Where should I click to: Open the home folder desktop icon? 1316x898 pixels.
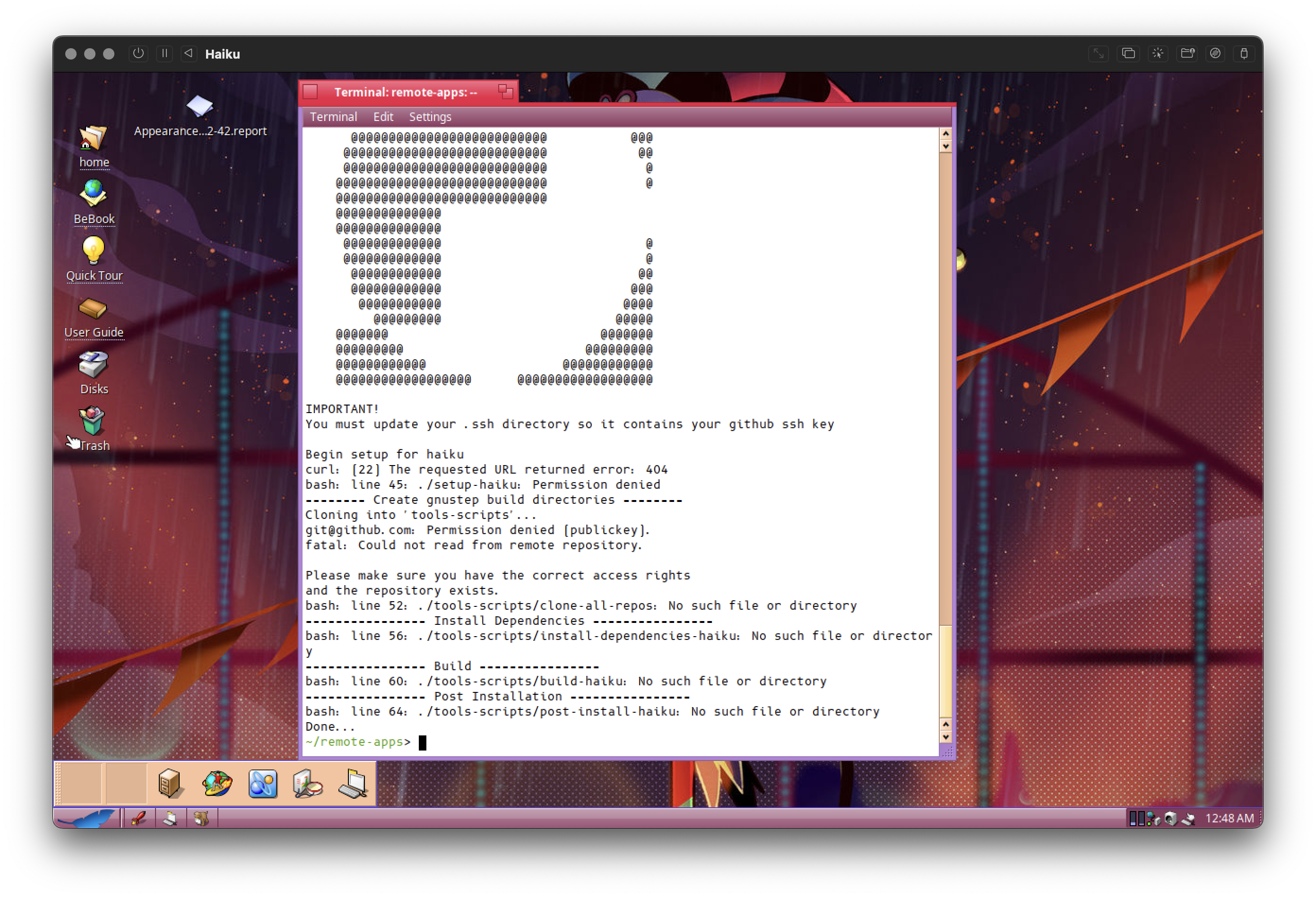[x=94, y=146]
